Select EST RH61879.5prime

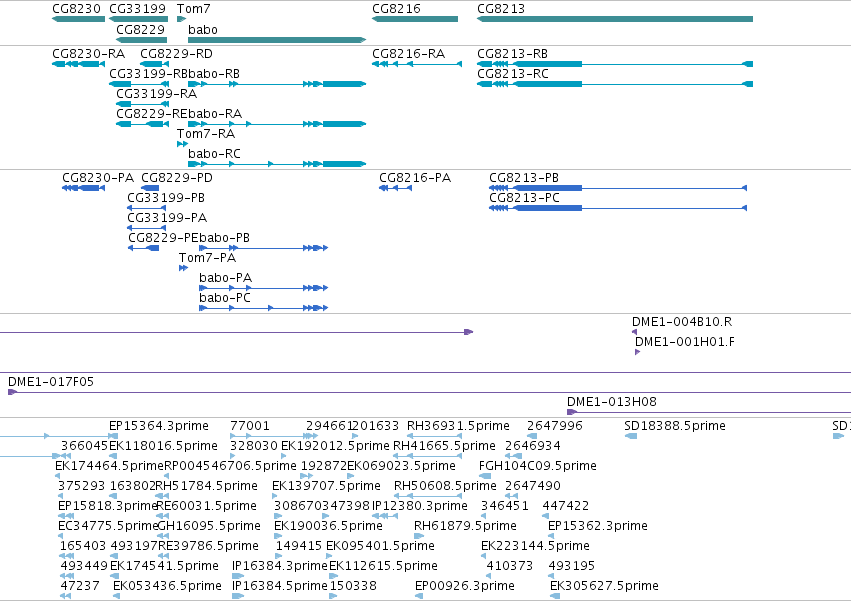tap(465, 526)
